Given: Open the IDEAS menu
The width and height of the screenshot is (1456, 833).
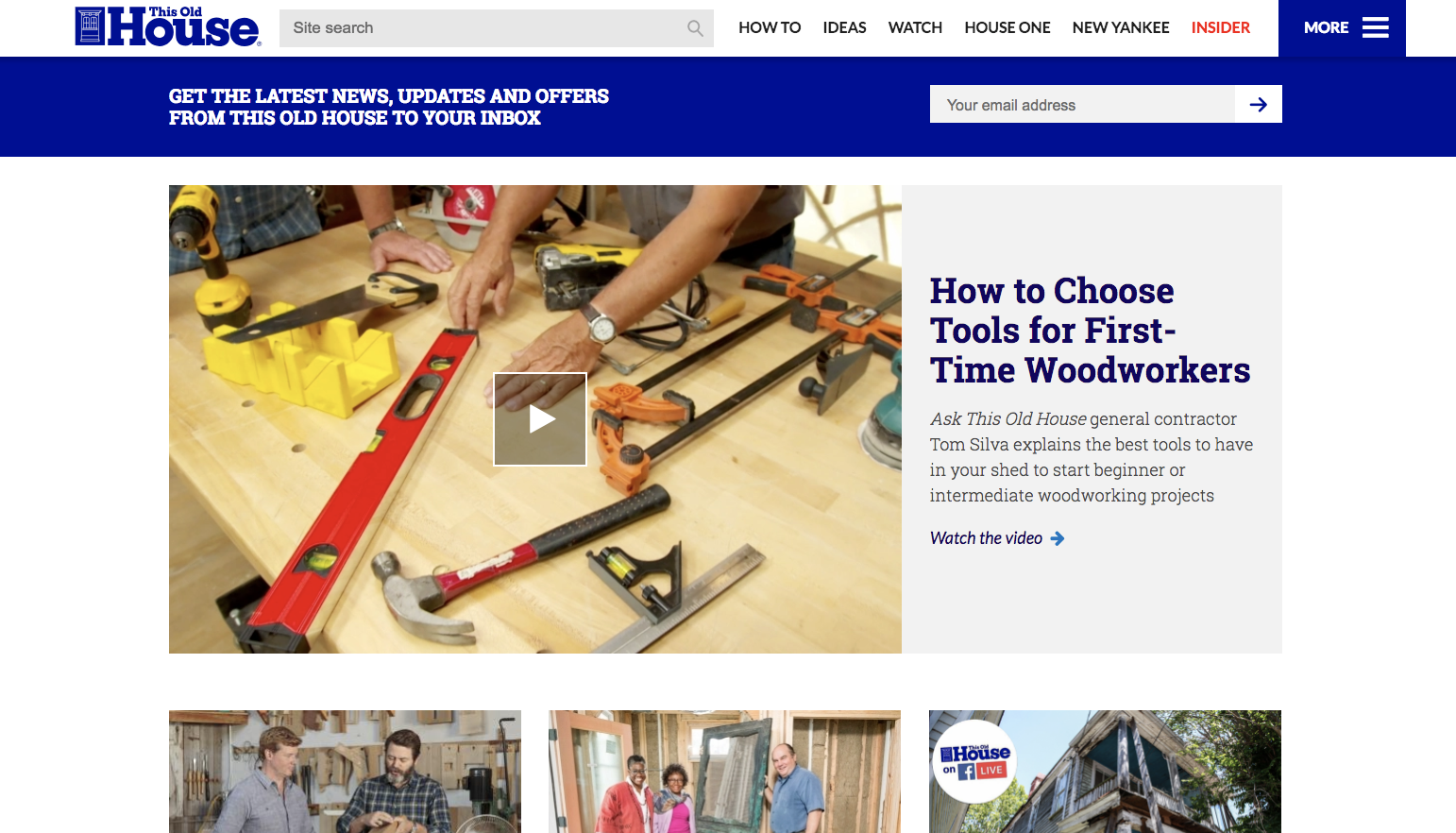Looking at the screenshot, I should point(844,27).
